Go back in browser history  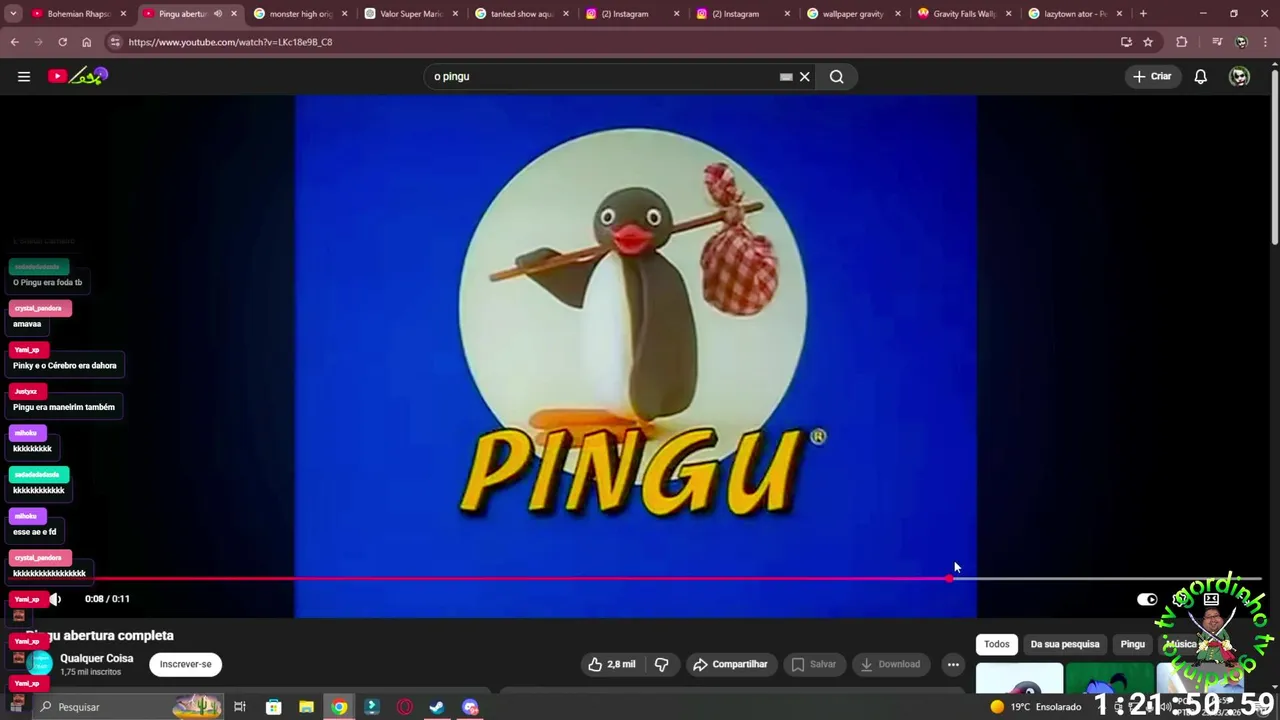(14, 42)
